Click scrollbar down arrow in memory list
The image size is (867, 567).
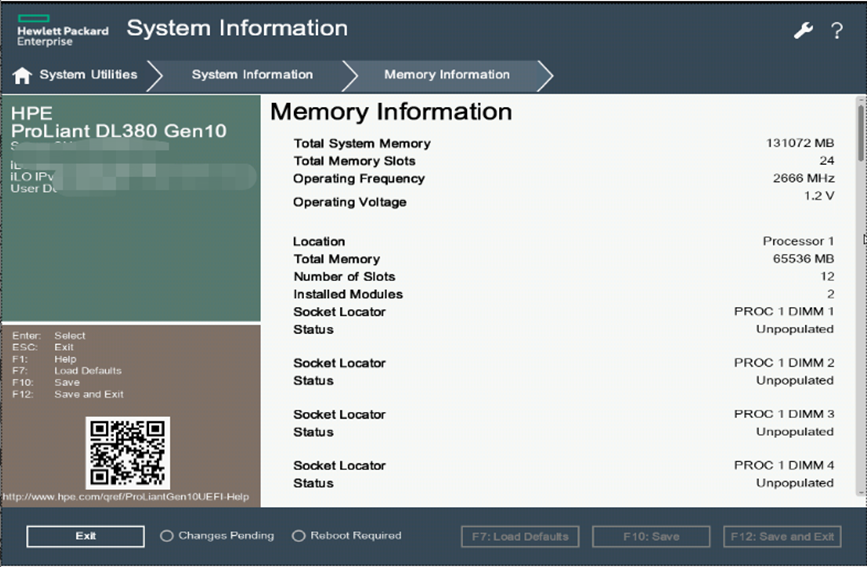(860, 491)
